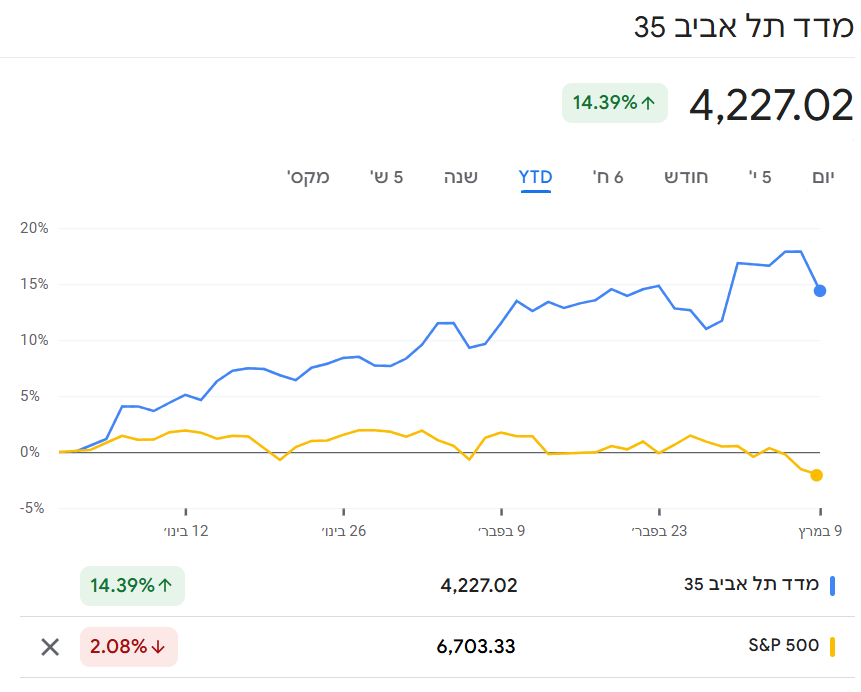This screenshot has width=861, height=692.
Task: Select the 5 י' (5 days) range tab
Action: pos(761,177)
